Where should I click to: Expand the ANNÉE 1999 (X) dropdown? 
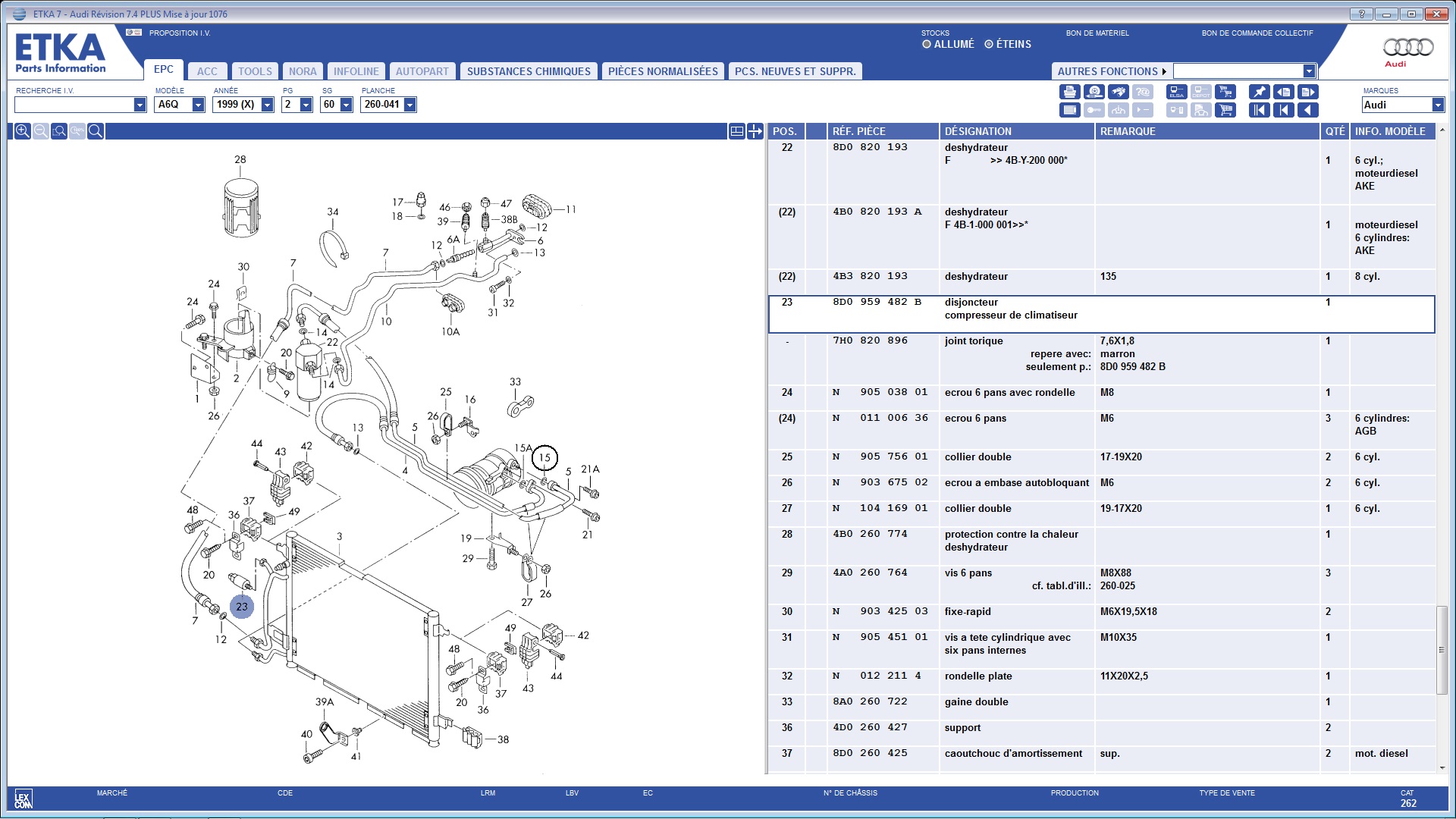click(x=267, y=105)
